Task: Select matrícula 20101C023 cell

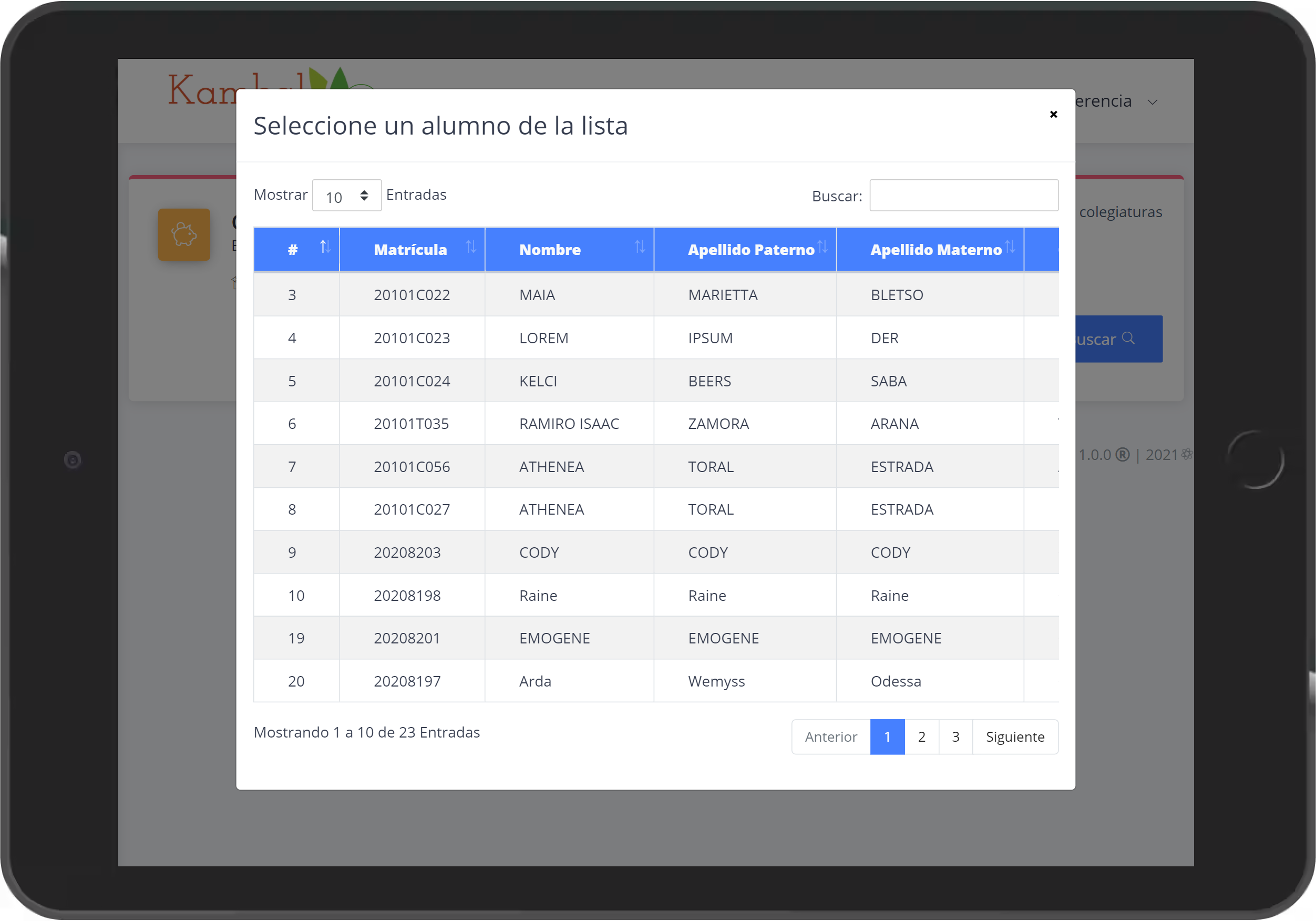Action: [412, 338]
